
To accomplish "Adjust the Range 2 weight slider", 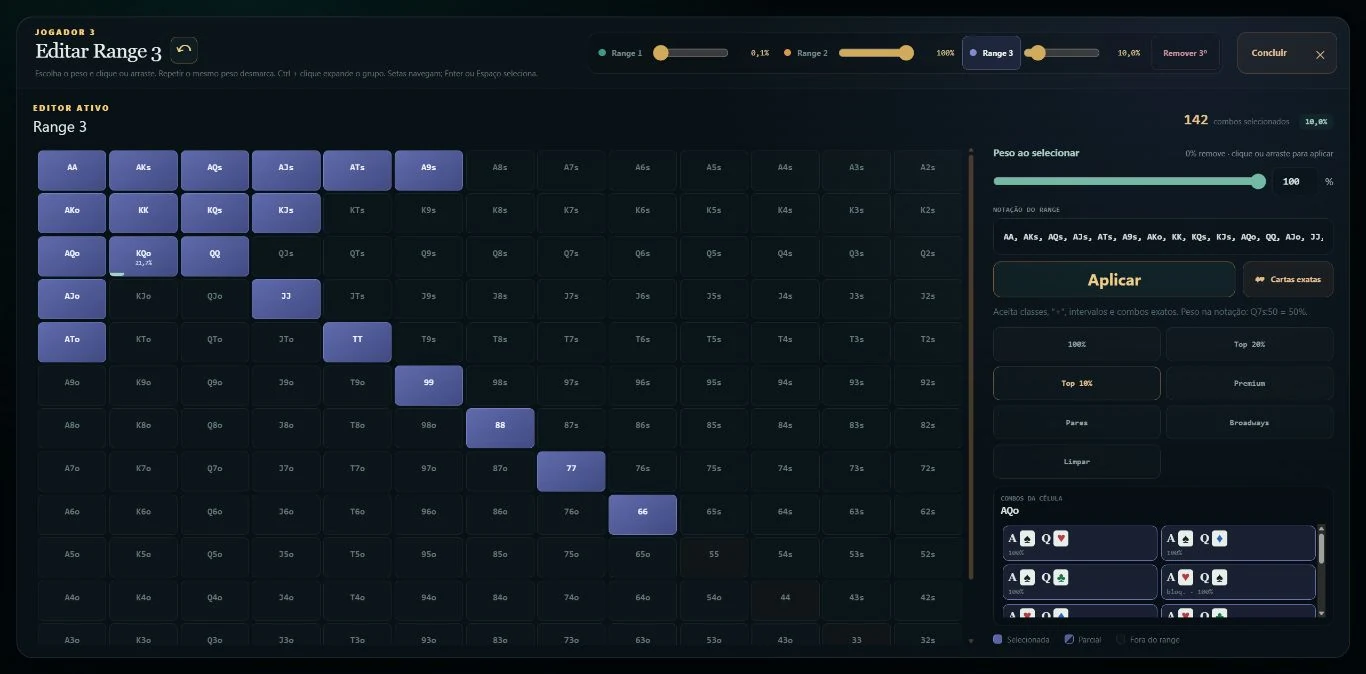I will click(876, 53).
